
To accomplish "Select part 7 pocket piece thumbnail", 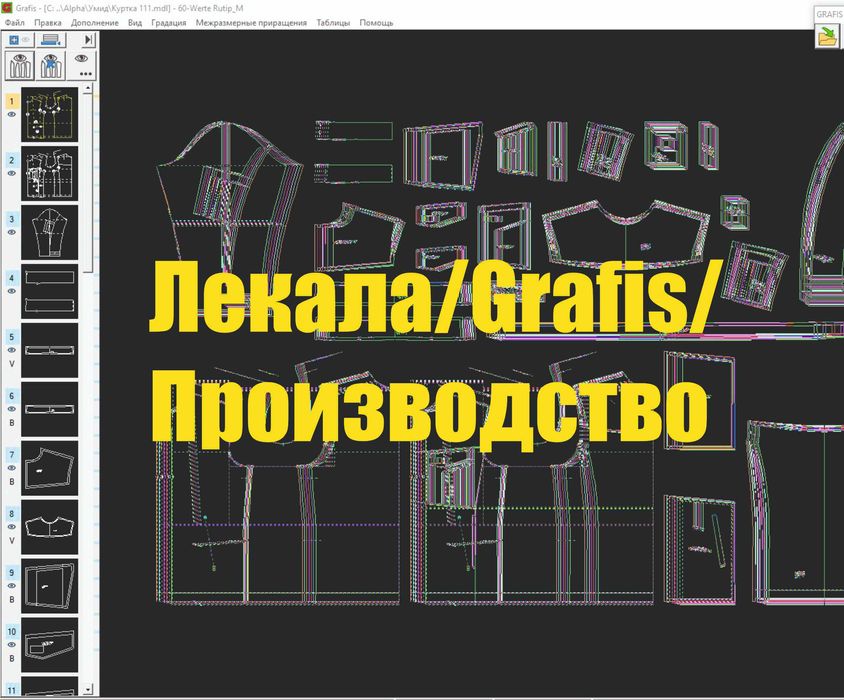I will [x=50, y=468].
